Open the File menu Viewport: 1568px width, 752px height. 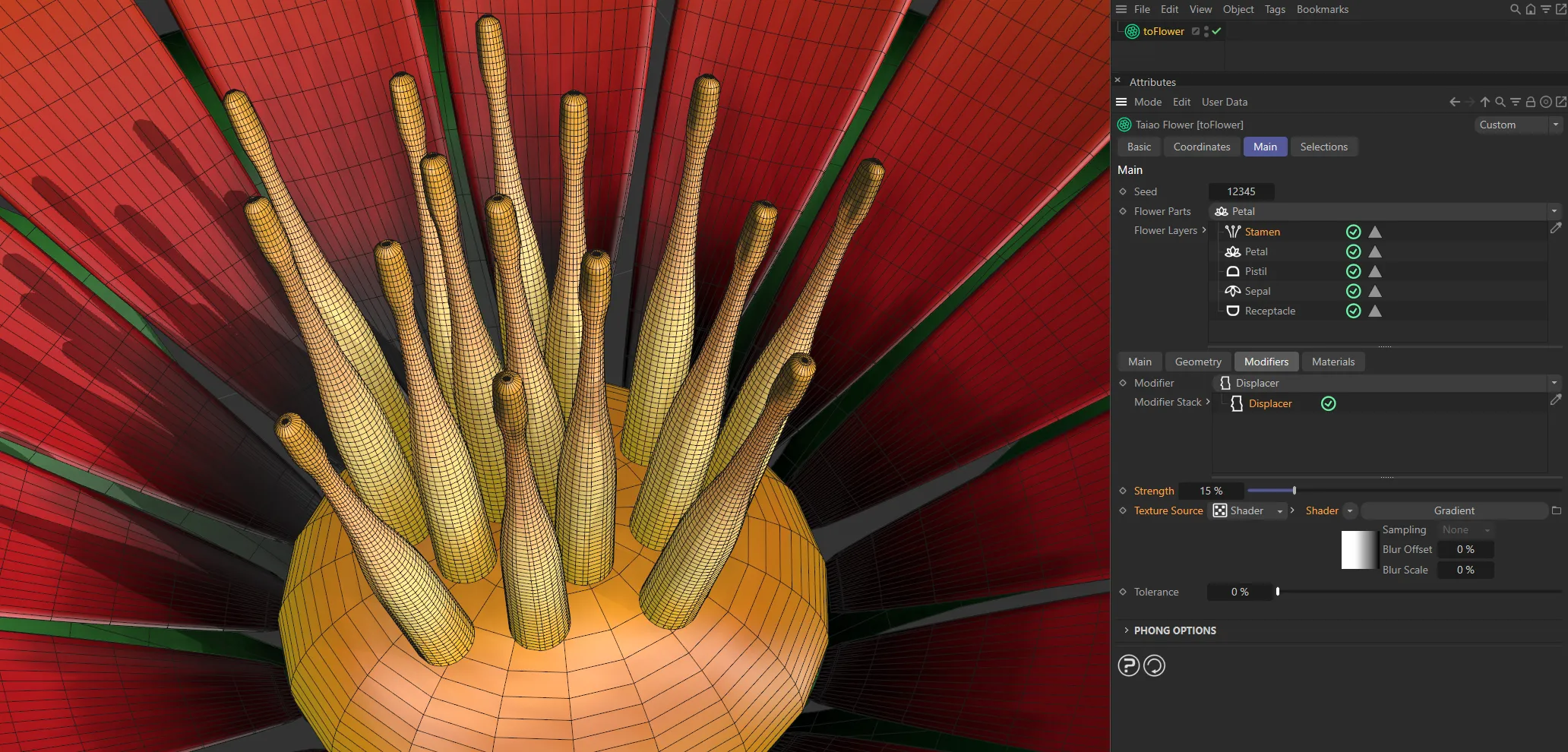(x=1142, y=9)
